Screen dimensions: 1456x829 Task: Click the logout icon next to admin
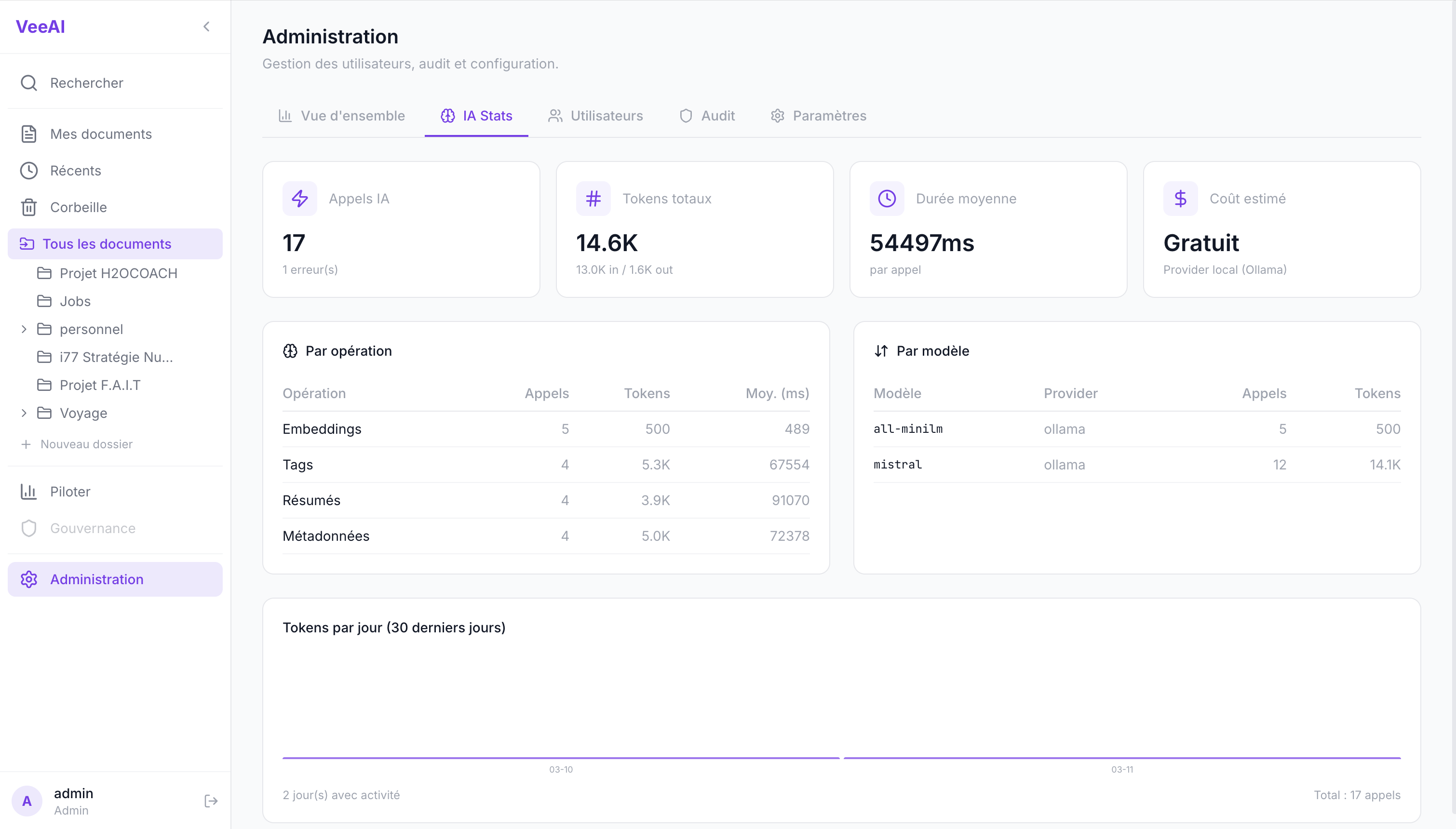pyautogui.click(x=211, y=801)
